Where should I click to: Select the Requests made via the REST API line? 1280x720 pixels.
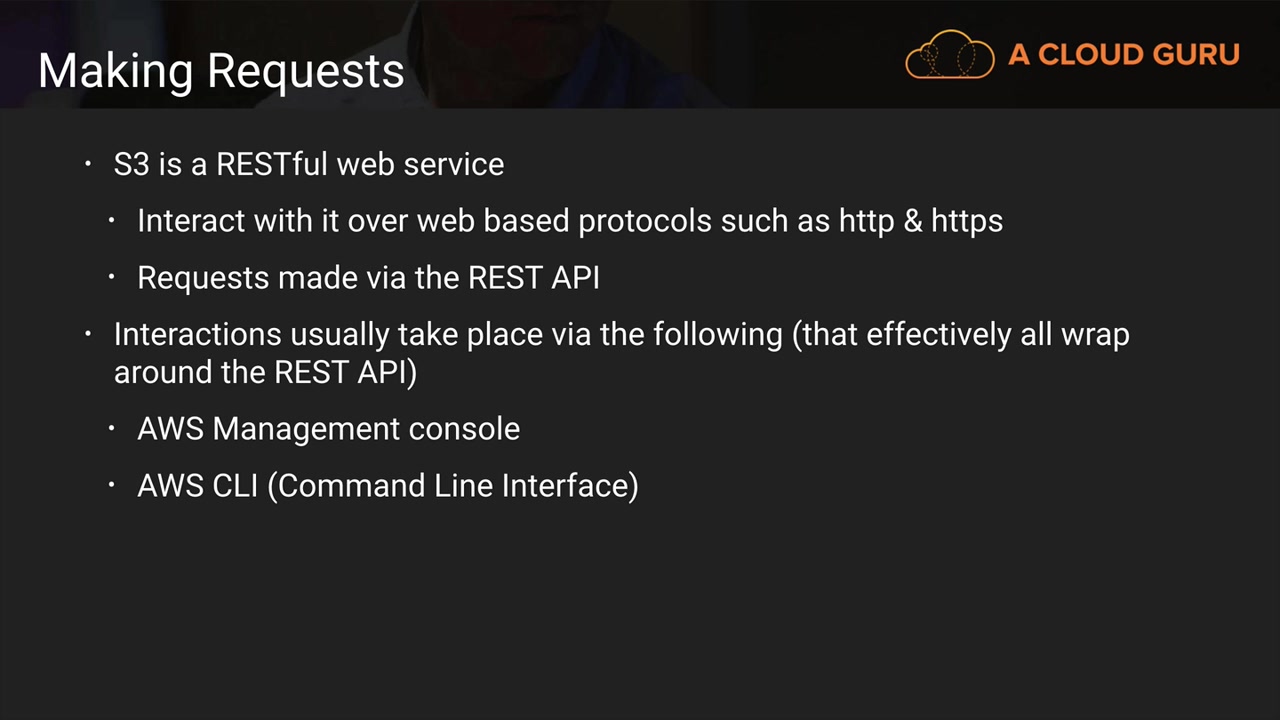pyautogui.click(x=368, y=278)
